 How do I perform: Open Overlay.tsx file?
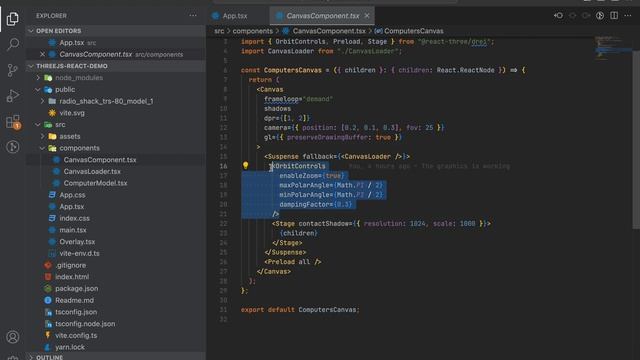[77, 242]
